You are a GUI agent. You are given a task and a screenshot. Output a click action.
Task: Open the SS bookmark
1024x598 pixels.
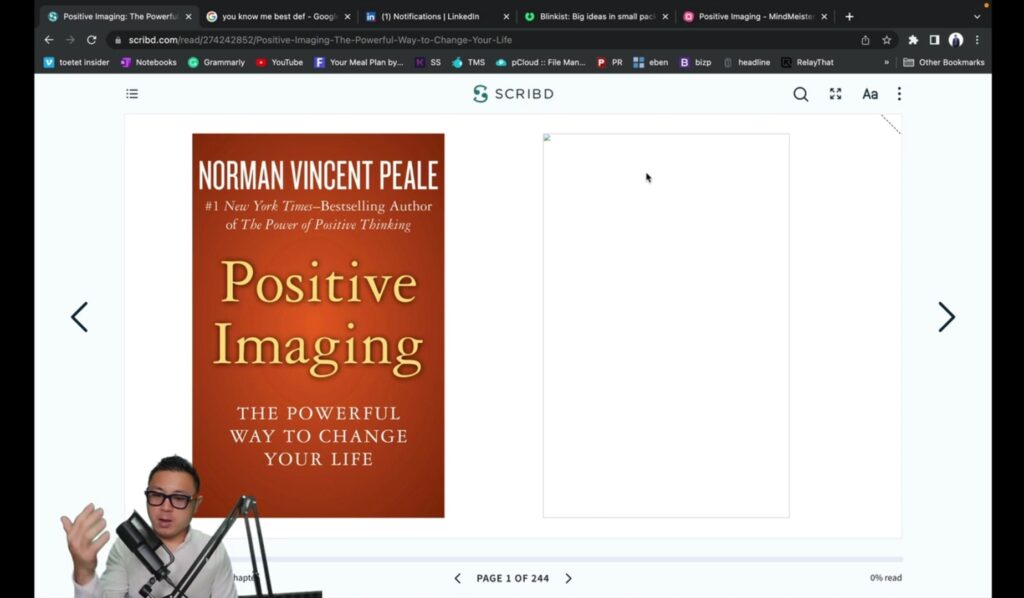tap(428, 63)
